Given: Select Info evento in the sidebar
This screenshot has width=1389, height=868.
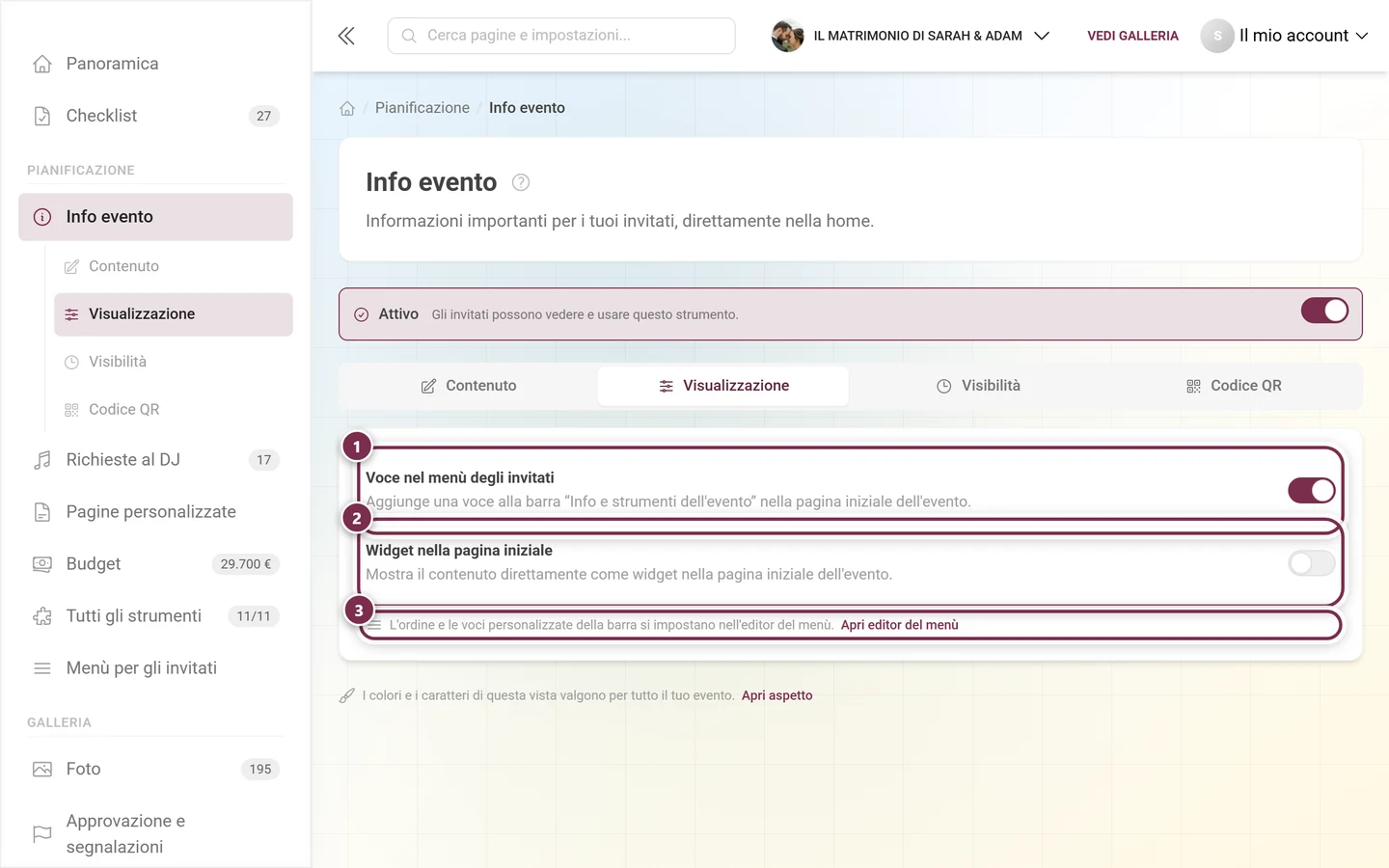Looking at the screenshot, I should click(155, 217).
